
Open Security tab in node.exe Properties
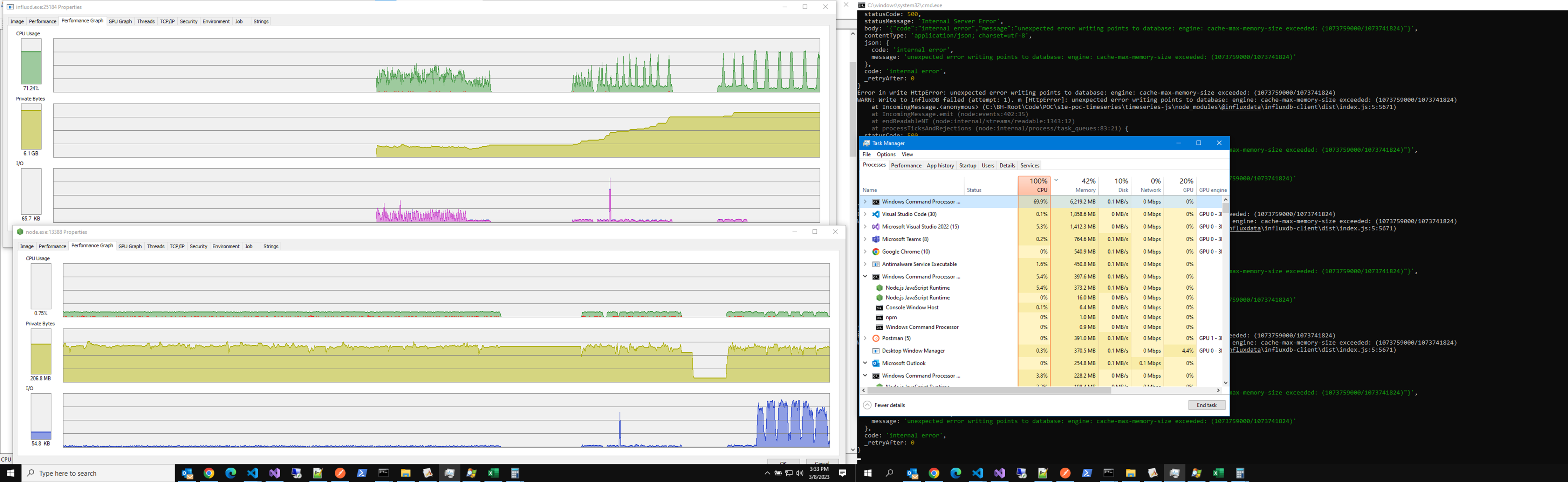tap(198, 247)
